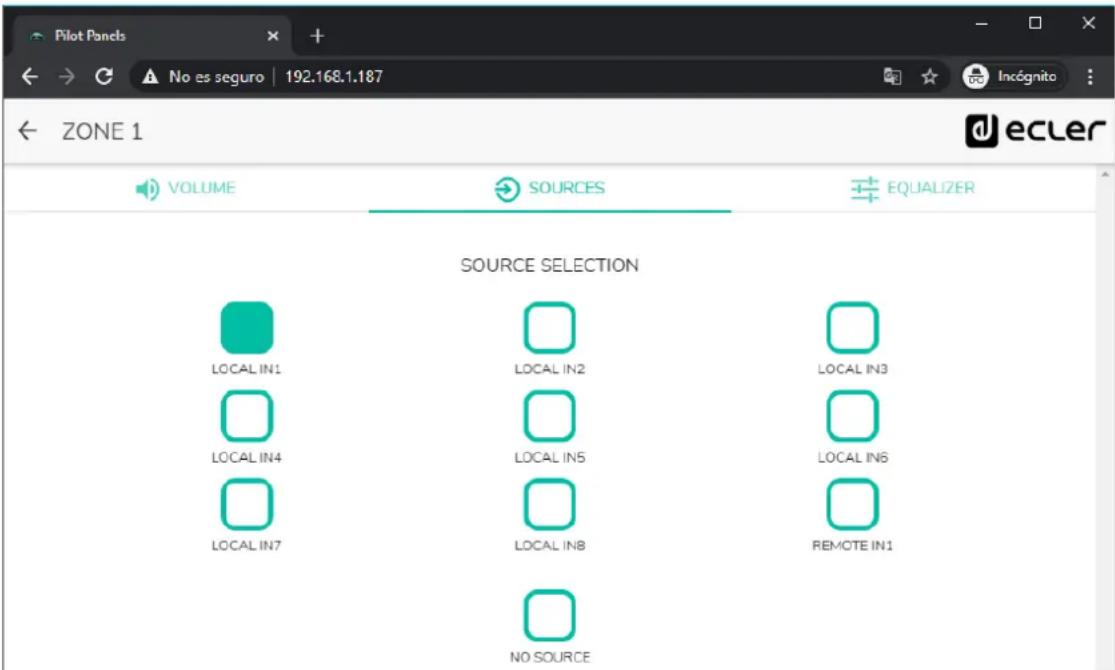Go back from ZONE 1 page
This screenshot has width=1115, height=670.
(27, 131)
